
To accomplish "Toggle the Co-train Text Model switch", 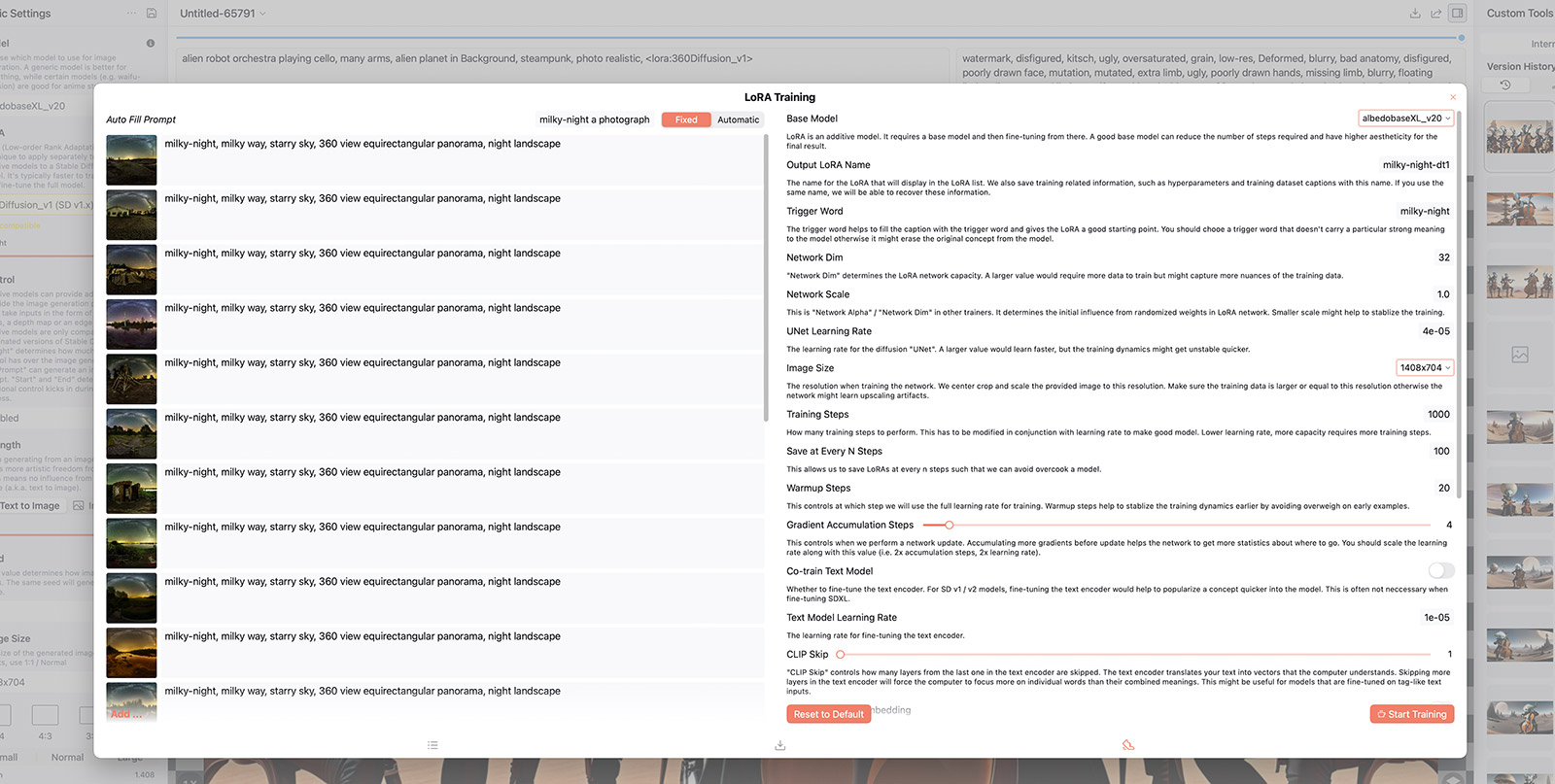I will [x=1441, y=571].
